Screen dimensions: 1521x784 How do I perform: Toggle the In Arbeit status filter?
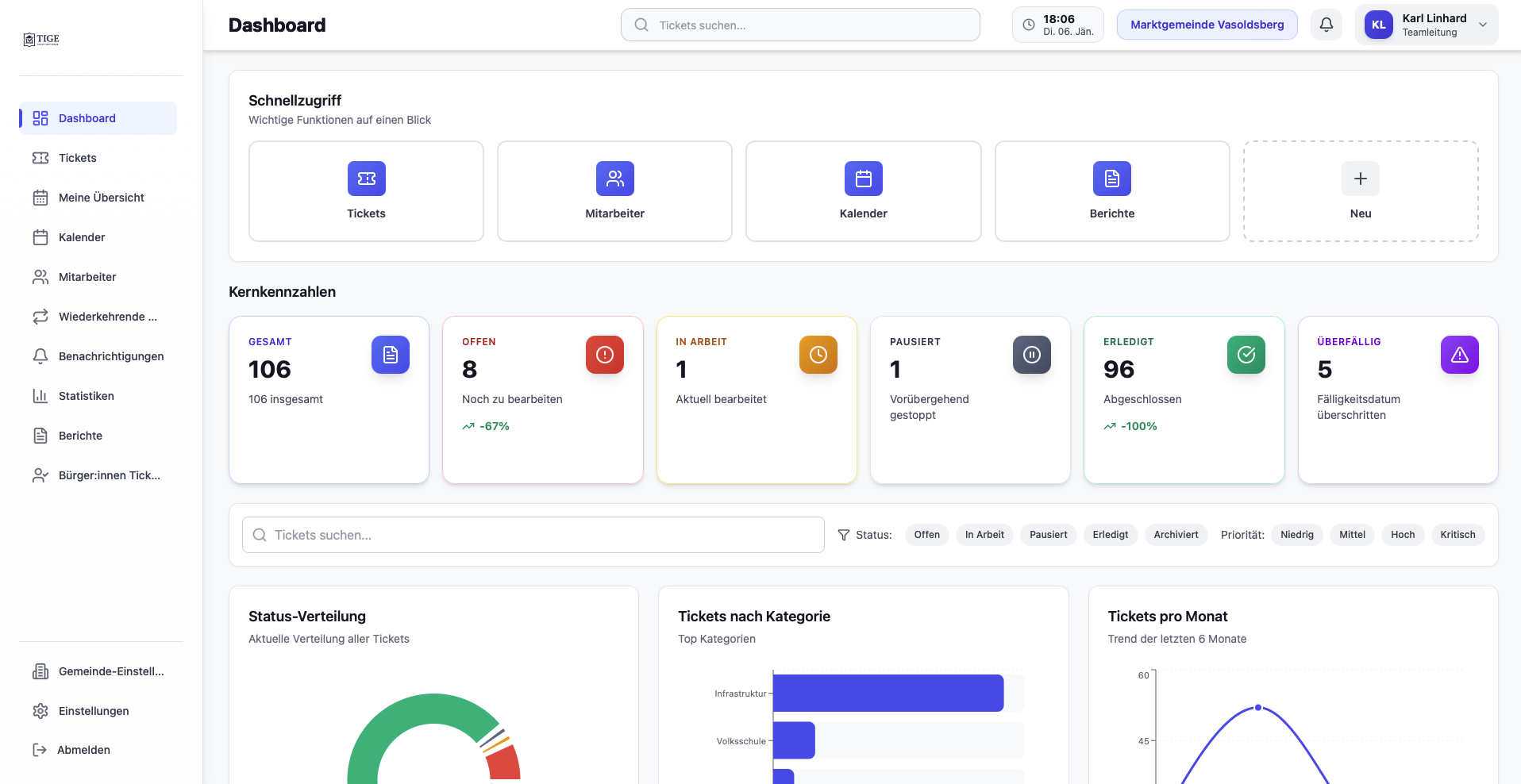click(x=984, y=535)
